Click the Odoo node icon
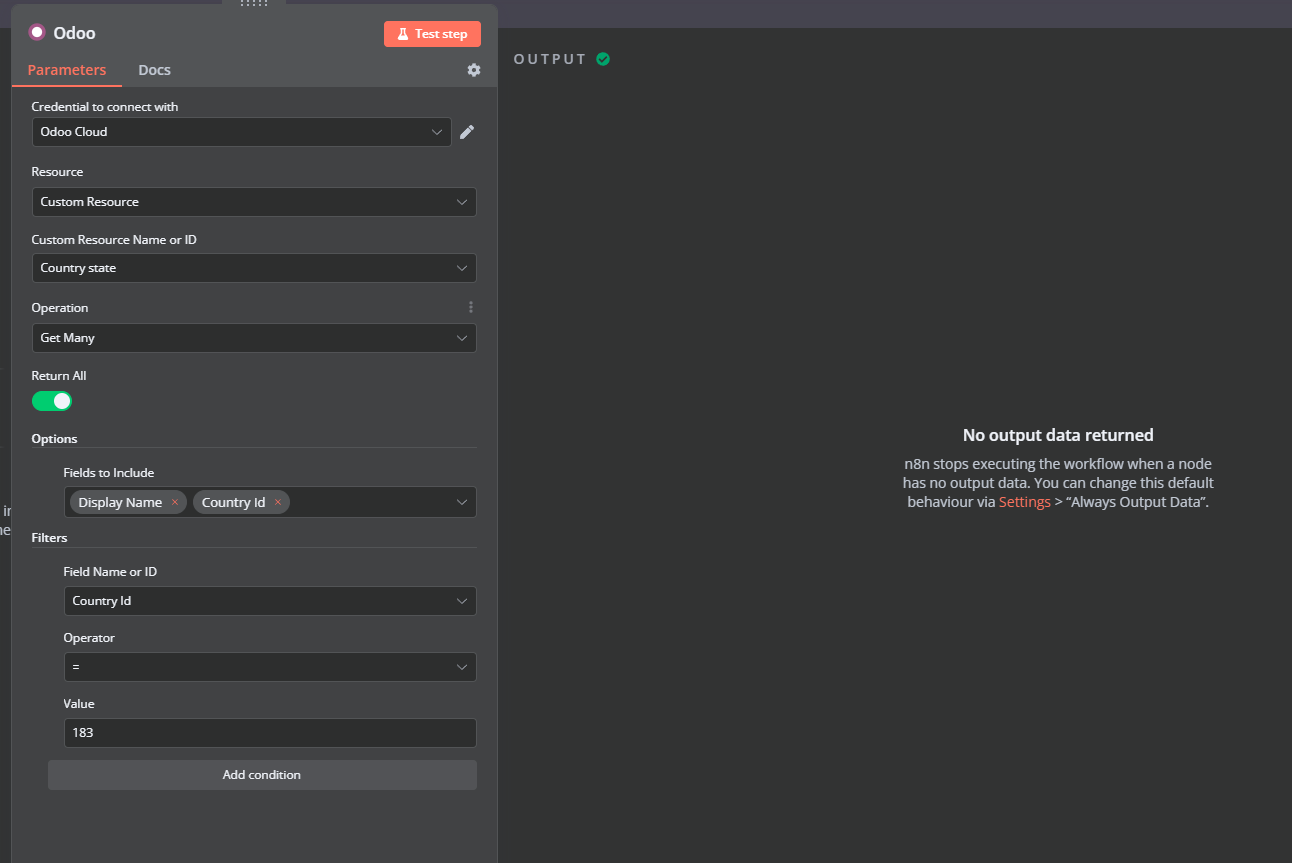This screenshot has height=863, width=1292. point(37,33)
